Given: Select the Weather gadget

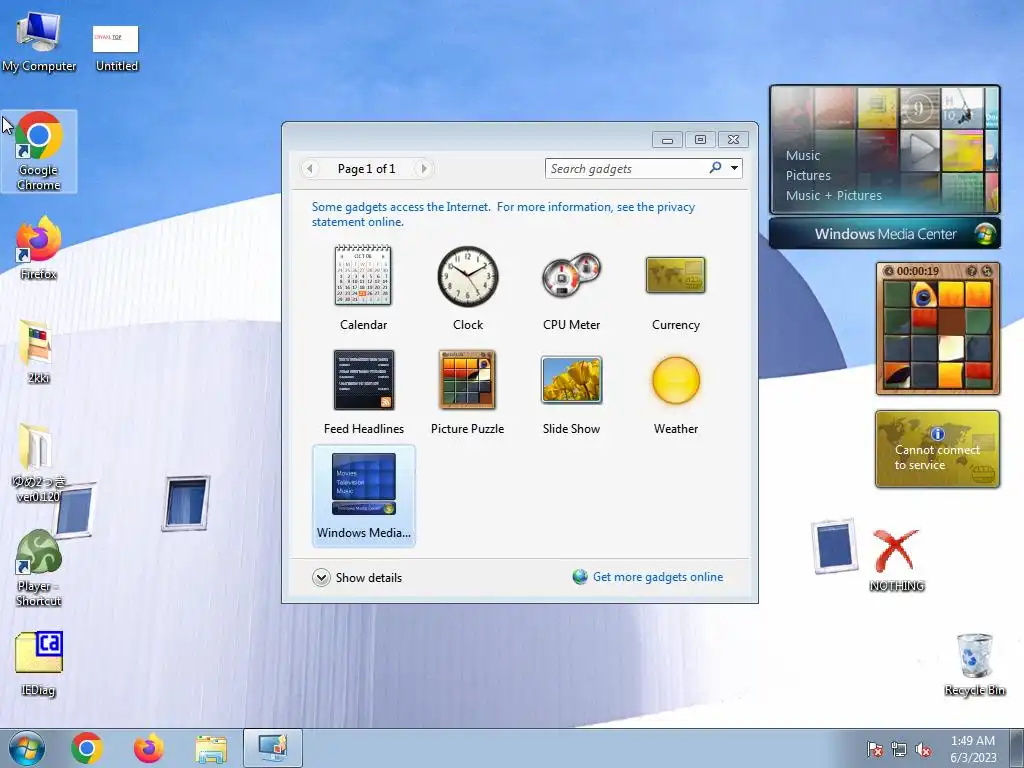Looking at the screenshot, I should tap(675, 392).
